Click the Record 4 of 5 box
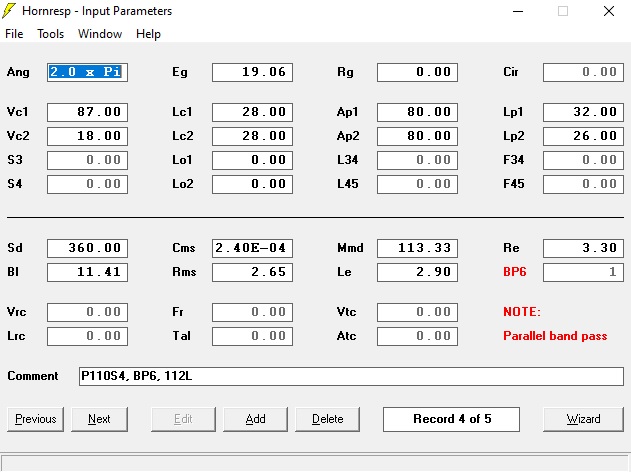This screenshot has height=472, width=631. [452, 419]
